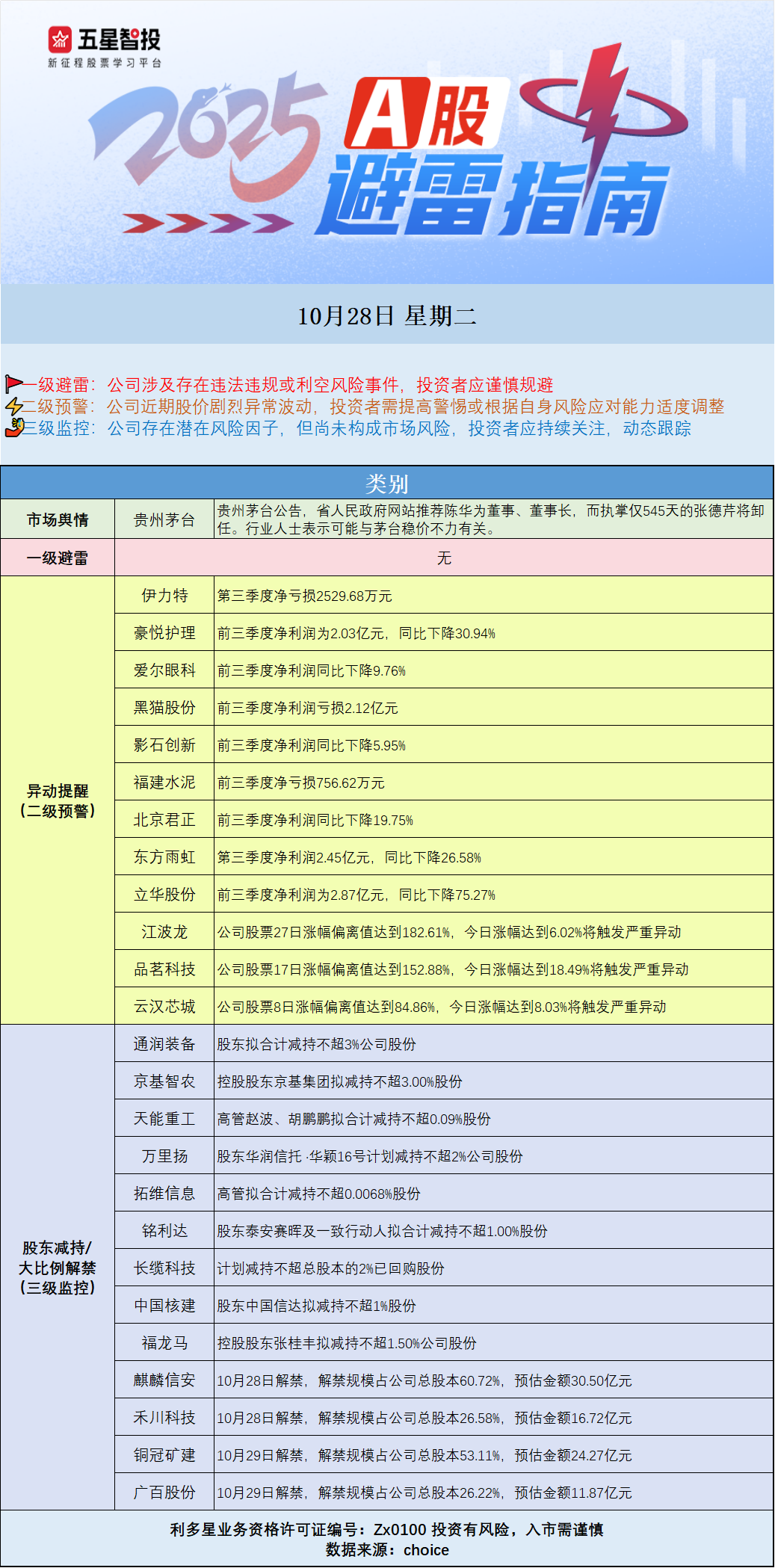Viewport: 775px width, 1568px height.
Task: Select the 立华股份 stock name
Action: coord(164,894)
